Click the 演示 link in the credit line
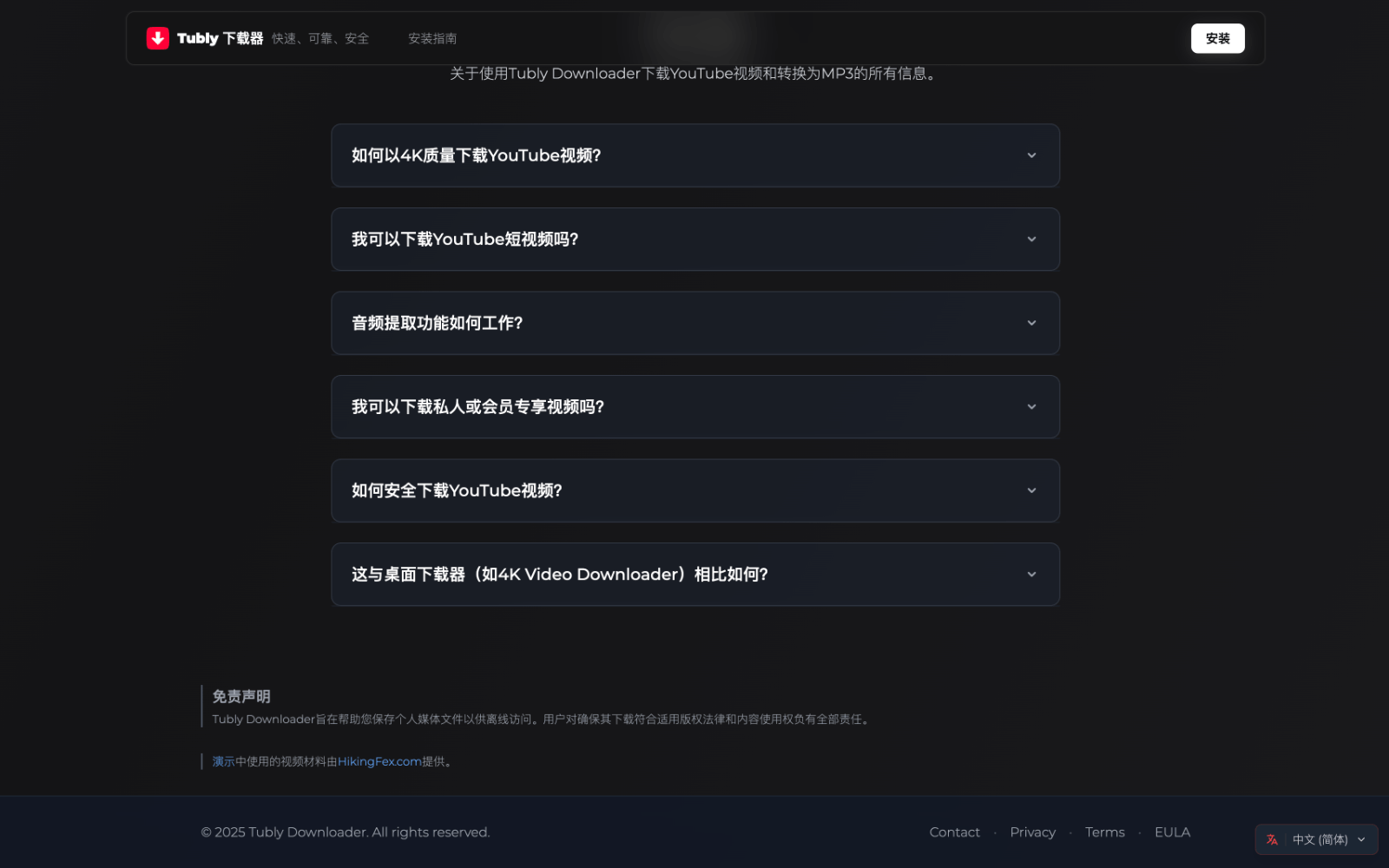Viewport: 1389px width, 868px height. tap(223, 761)
